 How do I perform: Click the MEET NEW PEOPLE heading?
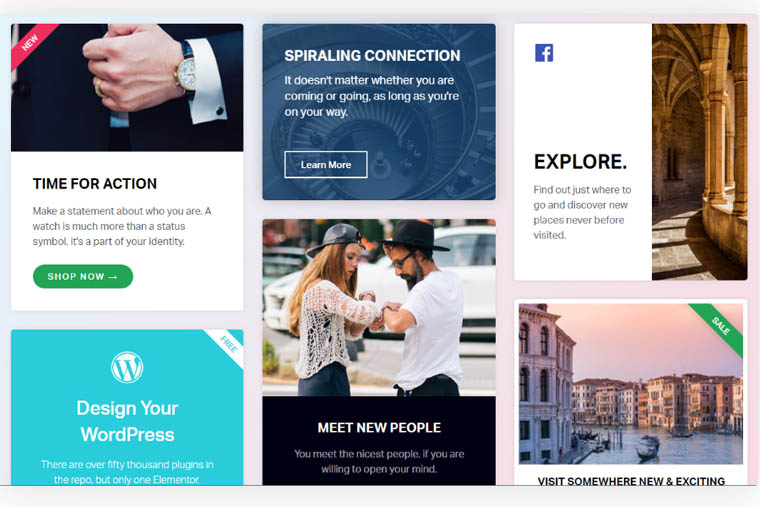tap(379, 428)
